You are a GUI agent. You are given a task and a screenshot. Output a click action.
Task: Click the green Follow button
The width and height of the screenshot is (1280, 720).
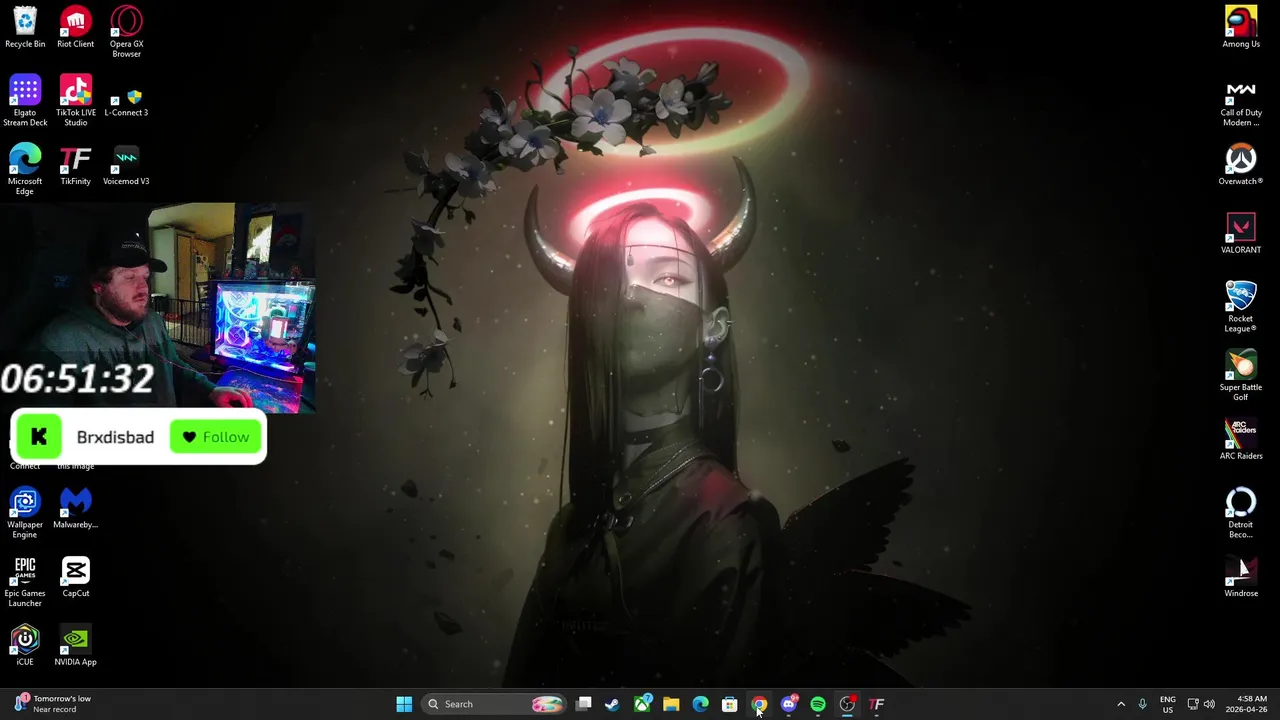pos(215,437)
